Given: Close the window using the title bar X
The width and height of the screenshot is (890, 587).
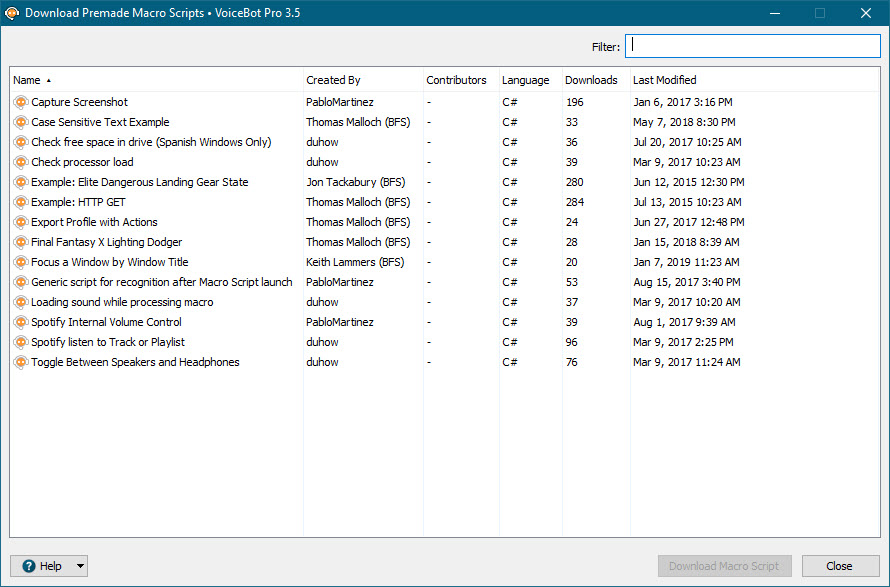Looking at the screenshot, I should pos(866,13).
